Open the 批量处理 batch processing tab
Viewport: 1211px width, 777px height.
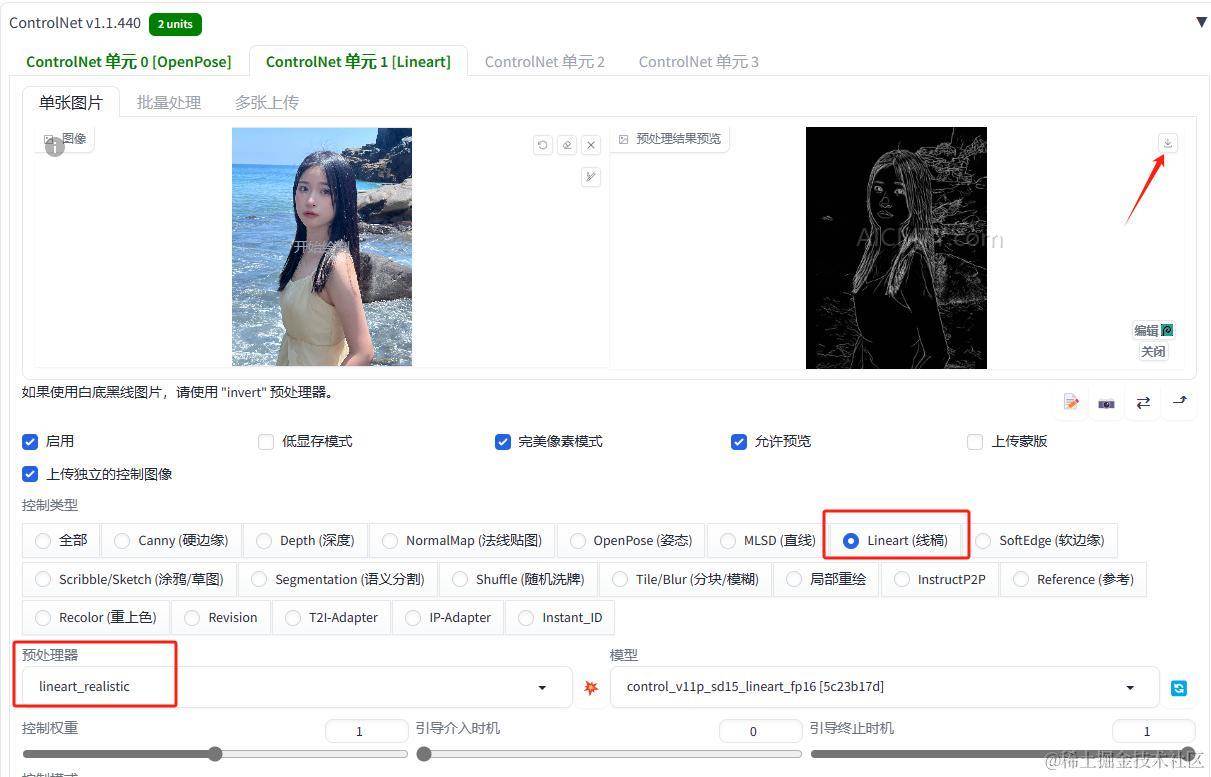pos(168,101)
